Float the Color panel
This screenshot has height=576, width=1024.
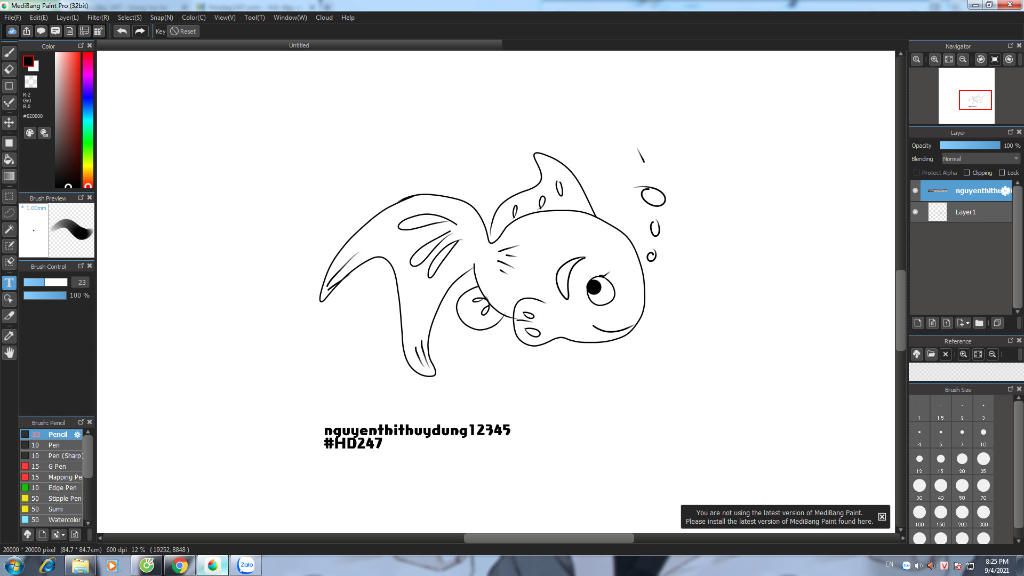(80, 46)
